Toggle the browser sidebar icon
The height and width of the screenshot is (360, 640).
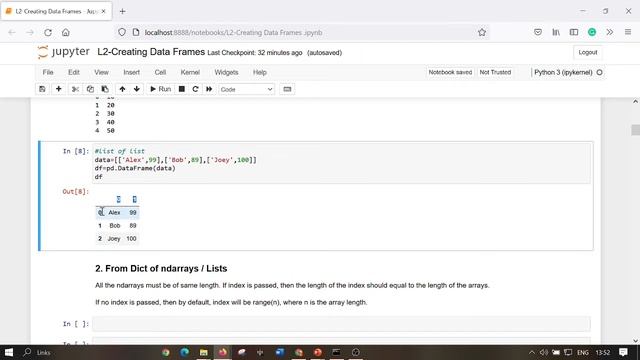click(x=574, y=32)
